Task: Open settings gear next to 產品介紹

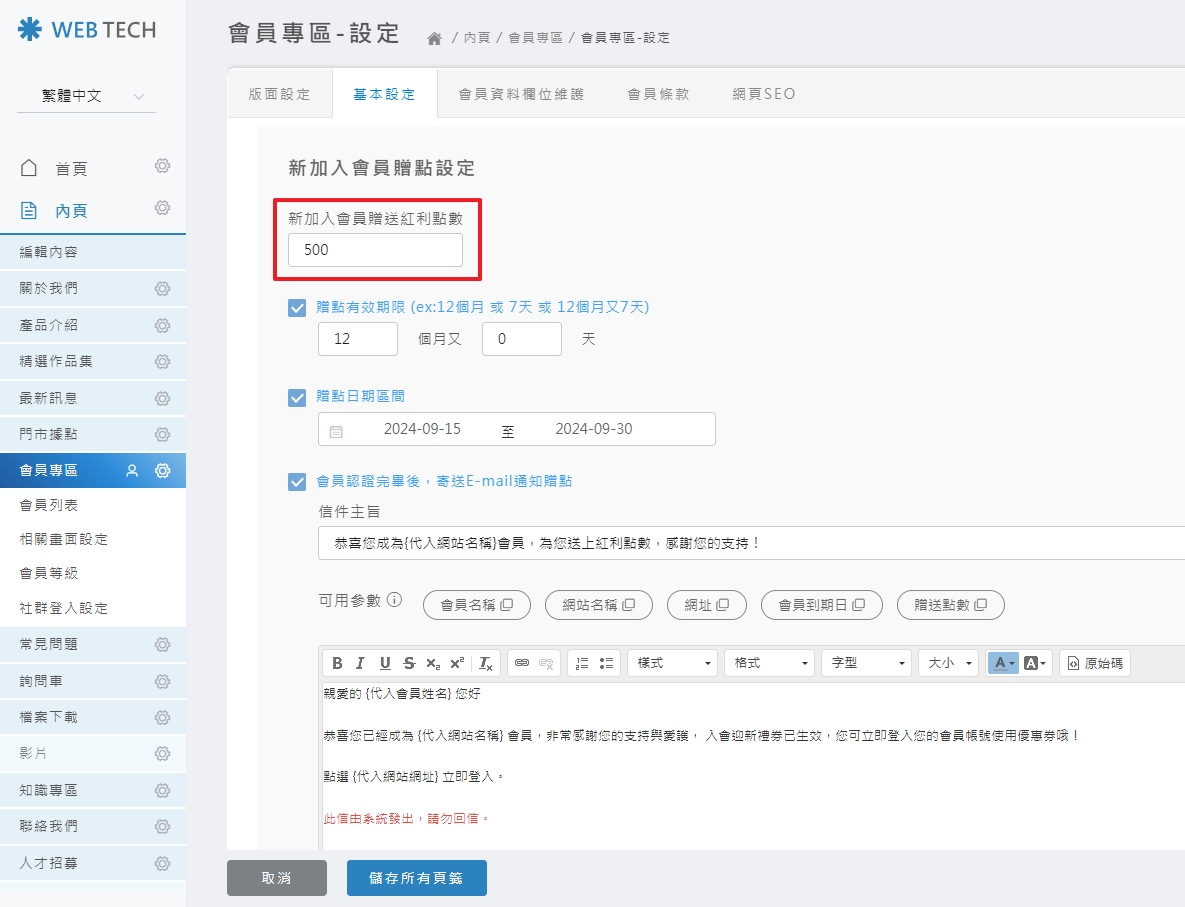Action: (x=162, y=325)
